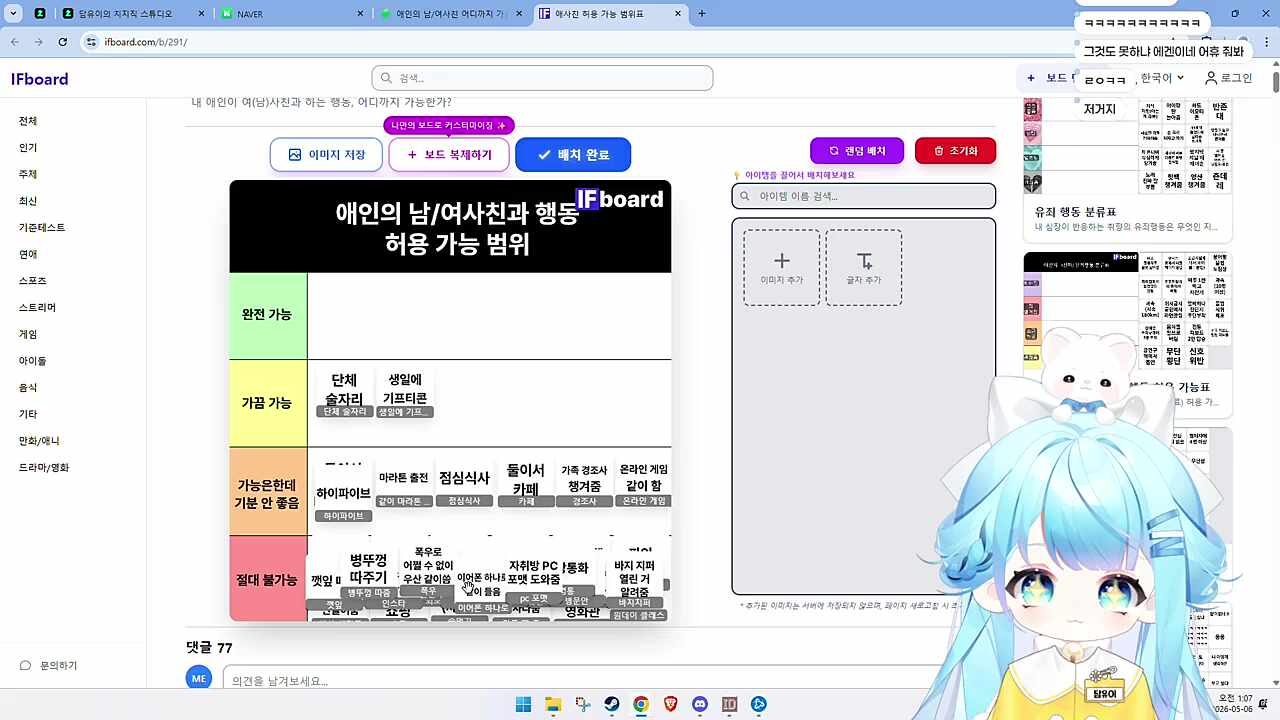This screenshot has height=720, width=1280.
Task: View site information icon in address bar
Action: point(92,42)
